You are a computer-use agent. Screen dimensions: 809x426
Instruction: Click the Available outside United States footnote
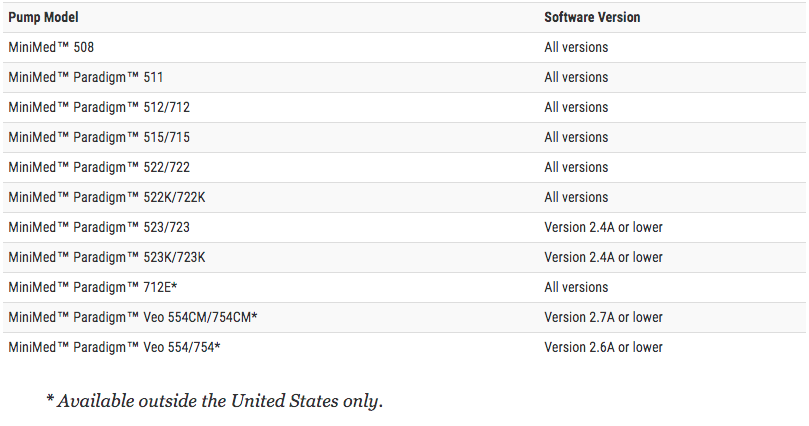pyautogui.click(x=215, y=401)
